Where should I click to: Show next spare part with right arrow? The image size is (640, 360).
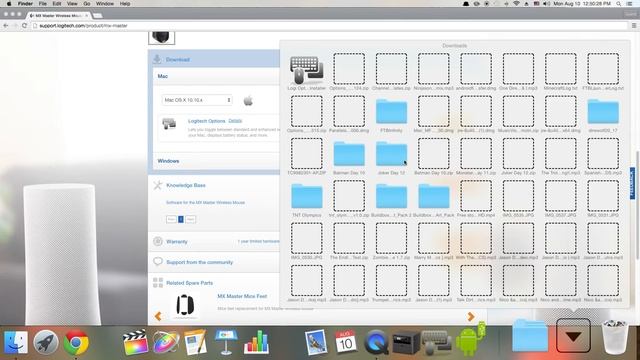coord(471,316)
